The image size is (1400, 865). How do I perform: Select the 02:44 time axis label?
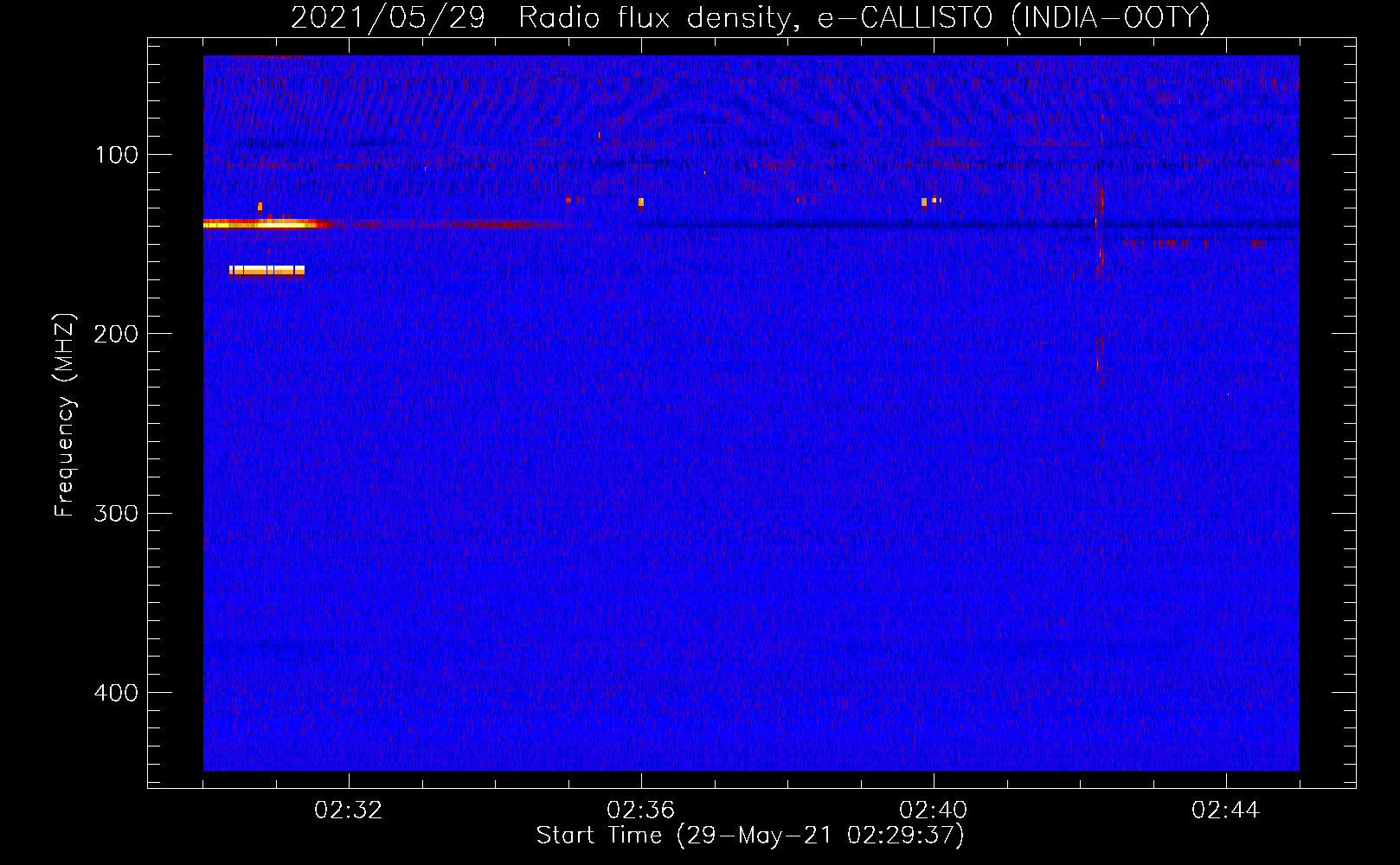[1226, 811]
